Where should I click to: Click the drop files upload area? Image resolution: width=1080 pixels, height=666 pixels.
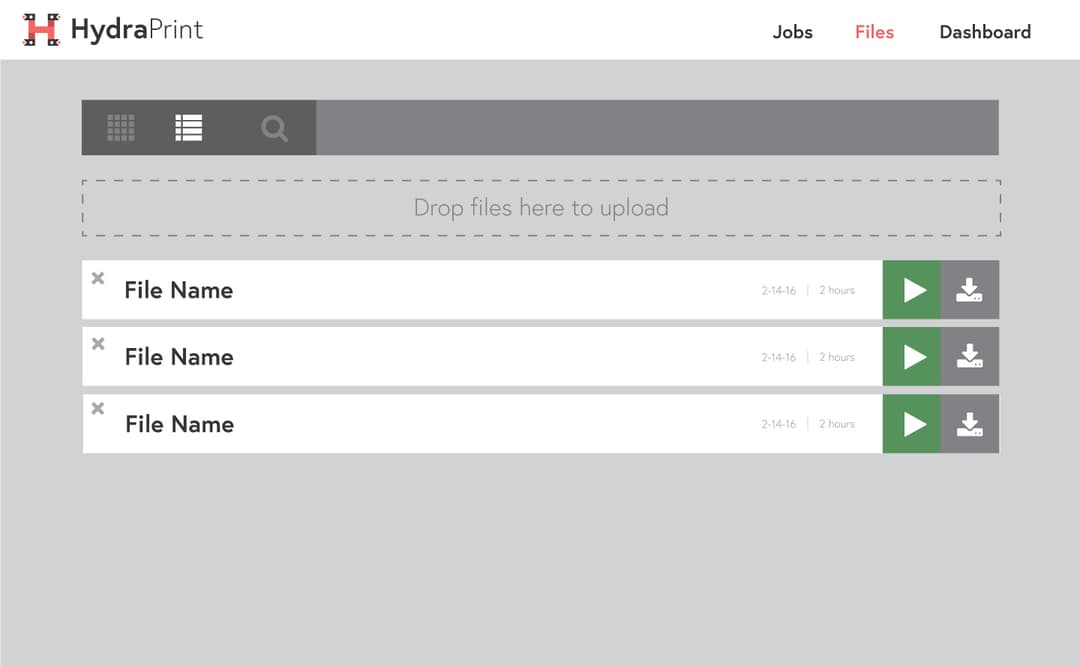[540, 208]
